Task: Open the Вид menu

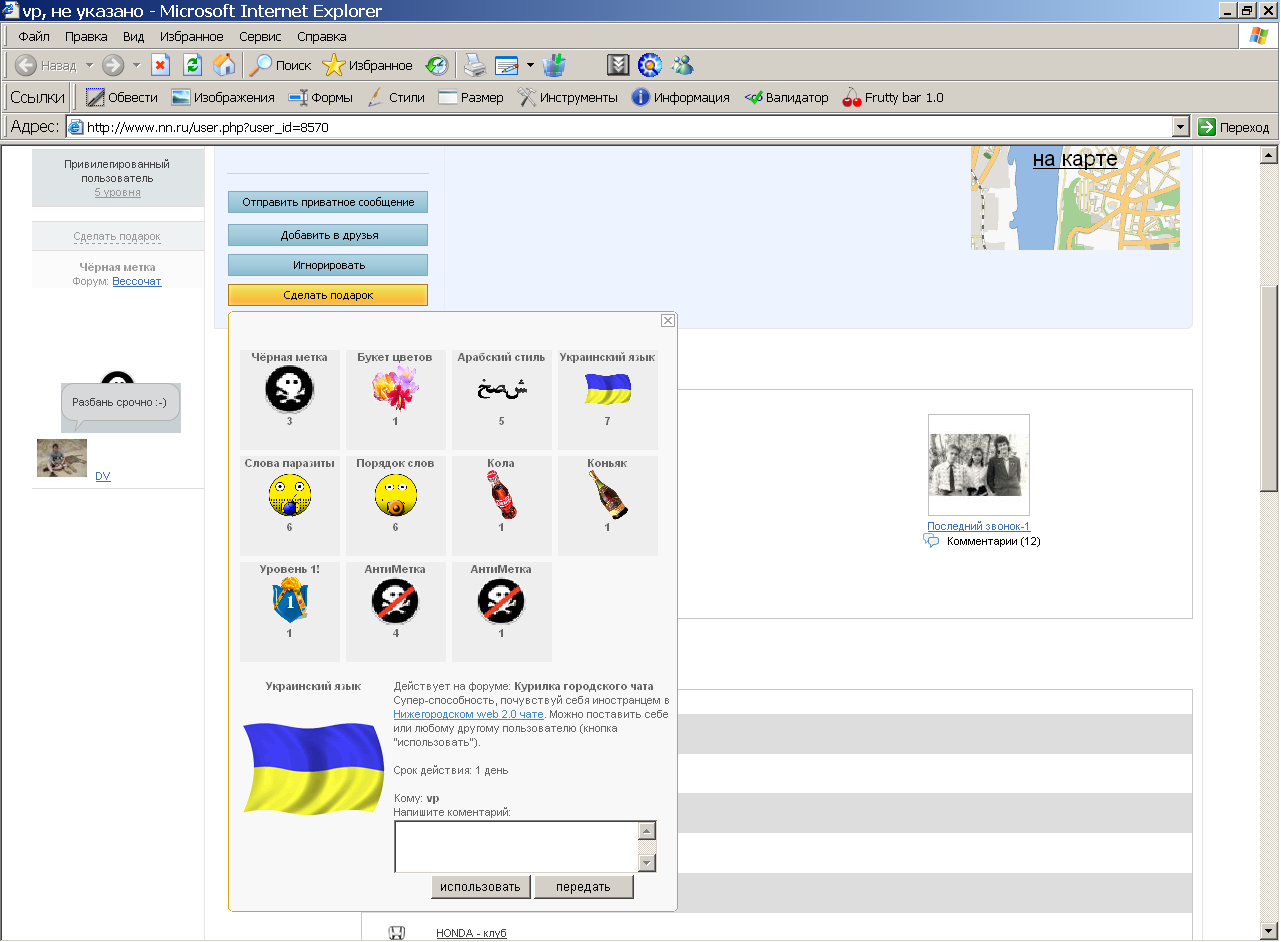Action: tap(134, 36)
